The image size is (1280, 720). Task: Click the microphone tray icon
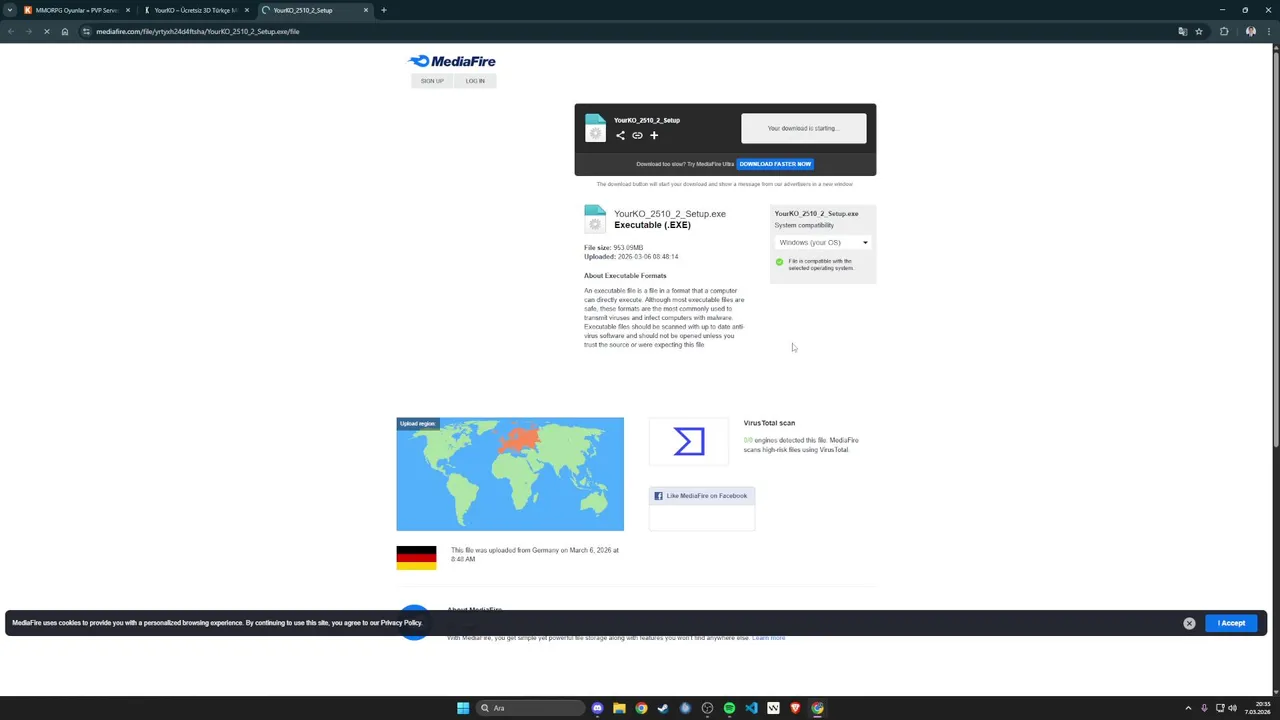pos(1204,708)
